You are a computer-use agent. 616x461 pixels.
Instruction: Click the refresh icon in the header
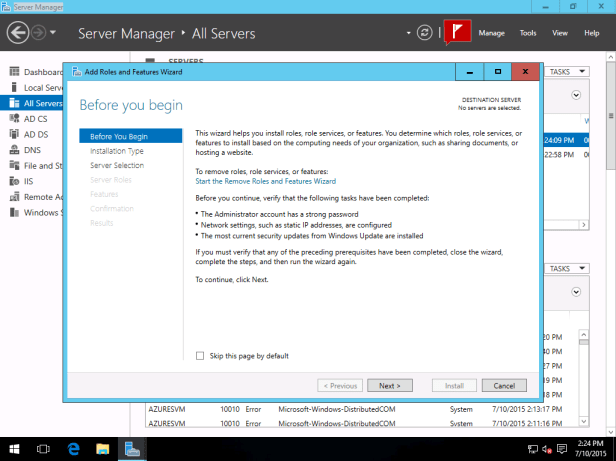tap(424, 33)
